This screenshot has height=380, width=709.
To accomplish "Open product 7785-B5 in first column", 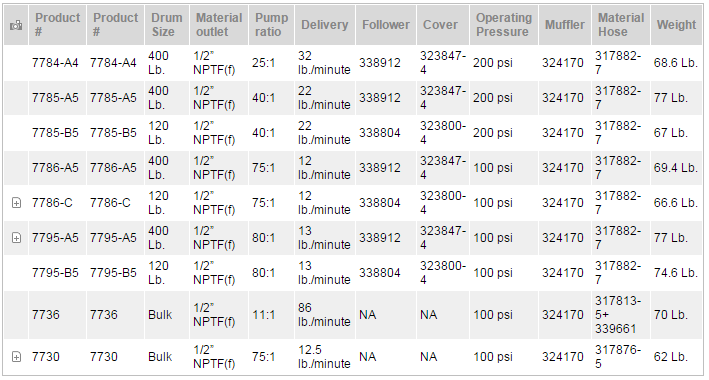I will click(55, 133).
